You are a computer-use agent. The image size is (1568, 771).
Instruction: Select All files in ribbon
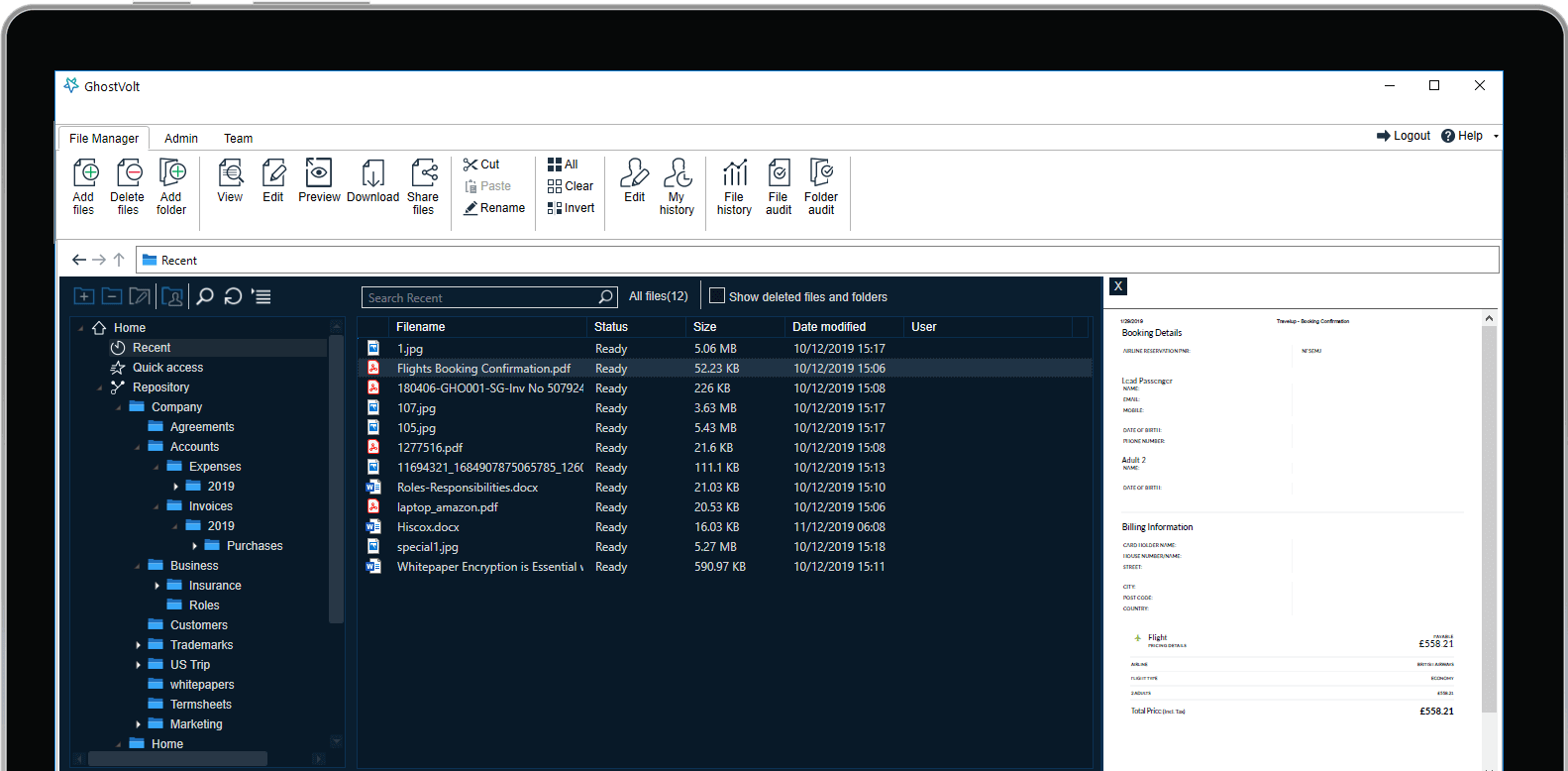[x=563, y=165]
